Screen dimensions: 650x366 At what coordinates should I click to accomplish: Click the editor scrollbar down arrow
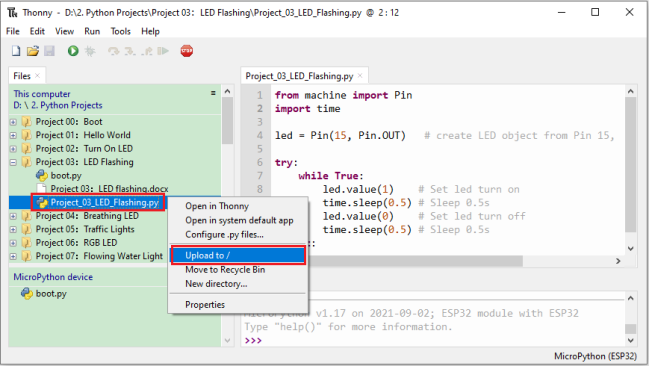pos(631,249)
